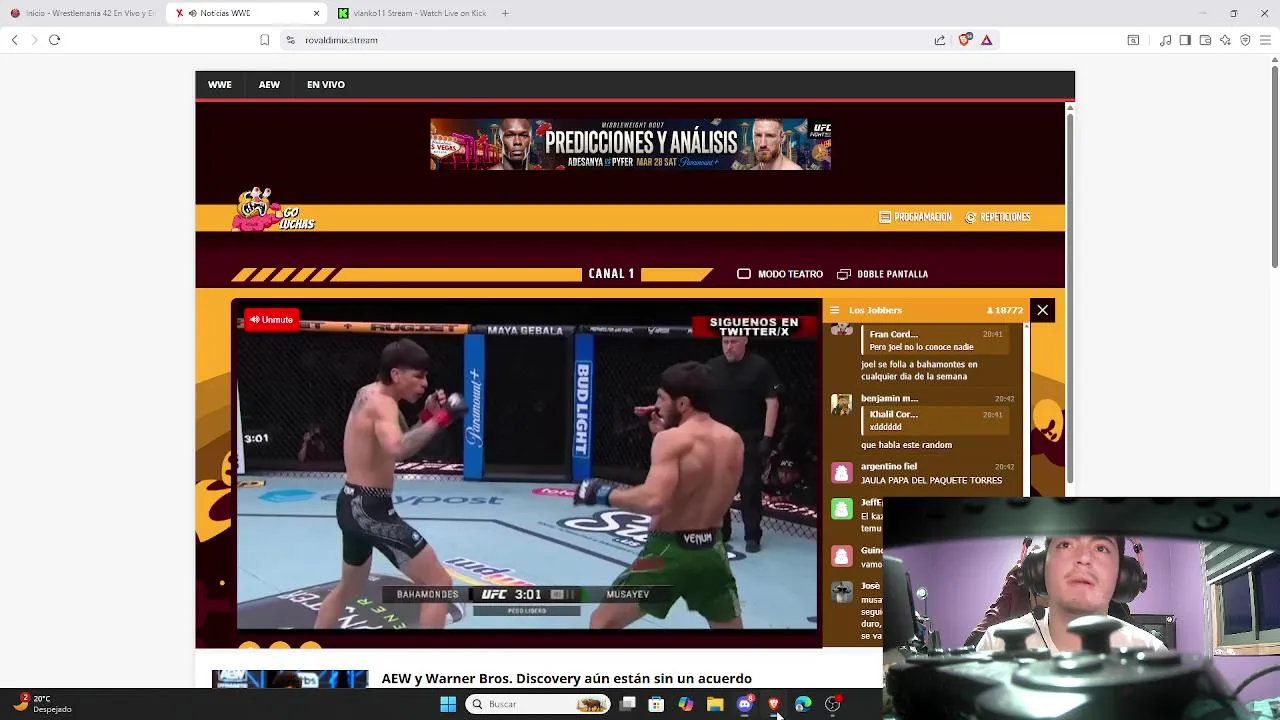Image resolution: width=1280 pixels, height=720 pixels.
Task: Close the Los Jobbers chat panel
Action: 1042,310
